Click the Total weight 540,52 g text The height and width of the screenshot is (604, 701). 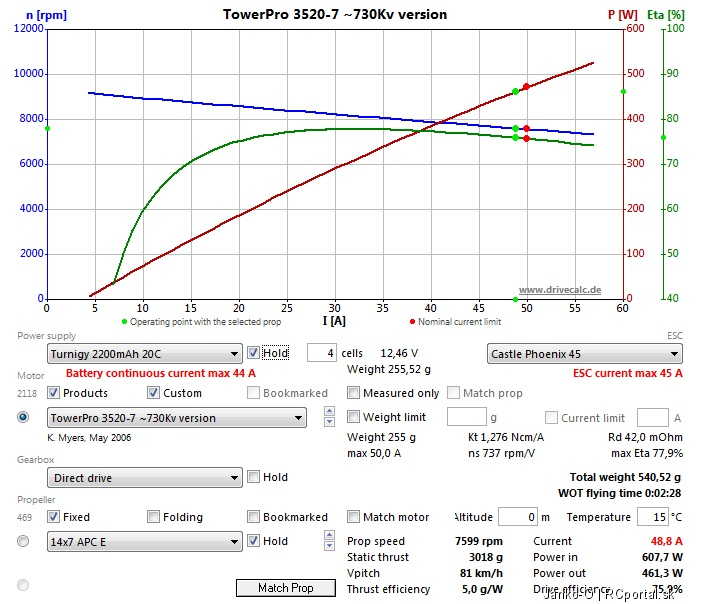625,477
